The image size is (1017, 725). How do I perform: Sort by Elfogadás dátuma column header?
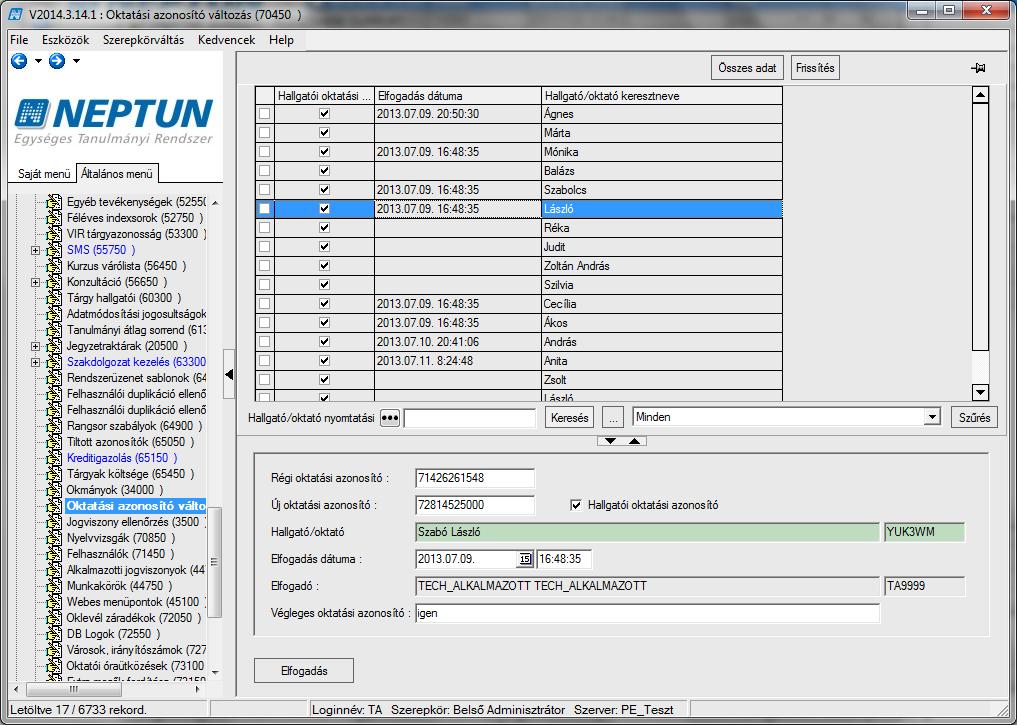[458, 95]
